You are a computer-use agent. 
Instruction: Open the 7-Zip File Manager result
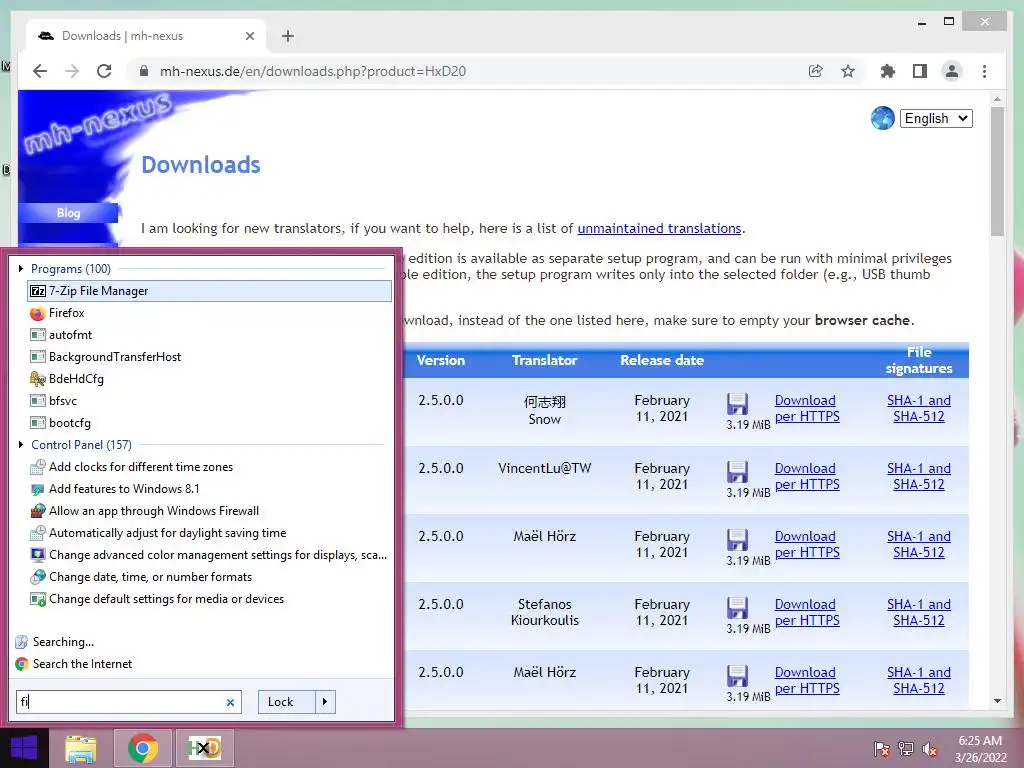tap(209, 291)
